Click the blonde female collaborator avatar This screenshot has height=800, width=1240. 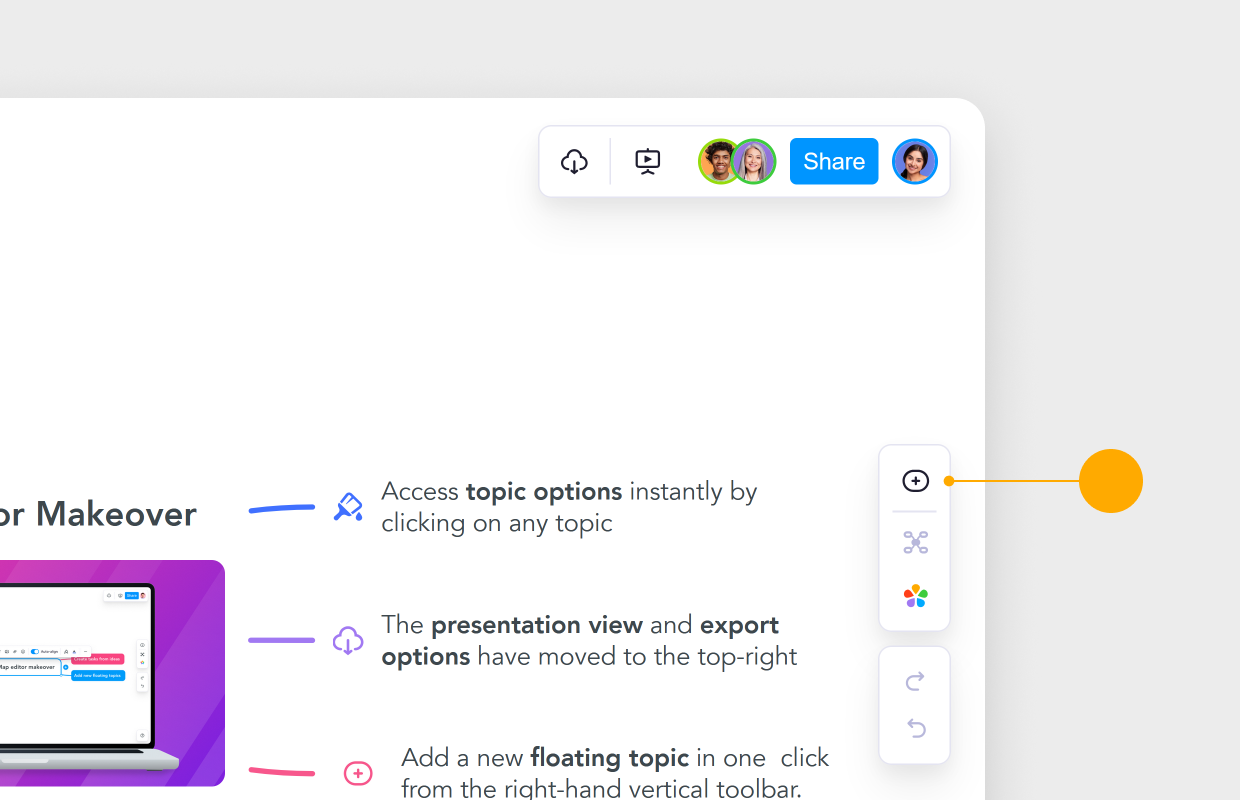pyautogui.click(x=755, y=161)
